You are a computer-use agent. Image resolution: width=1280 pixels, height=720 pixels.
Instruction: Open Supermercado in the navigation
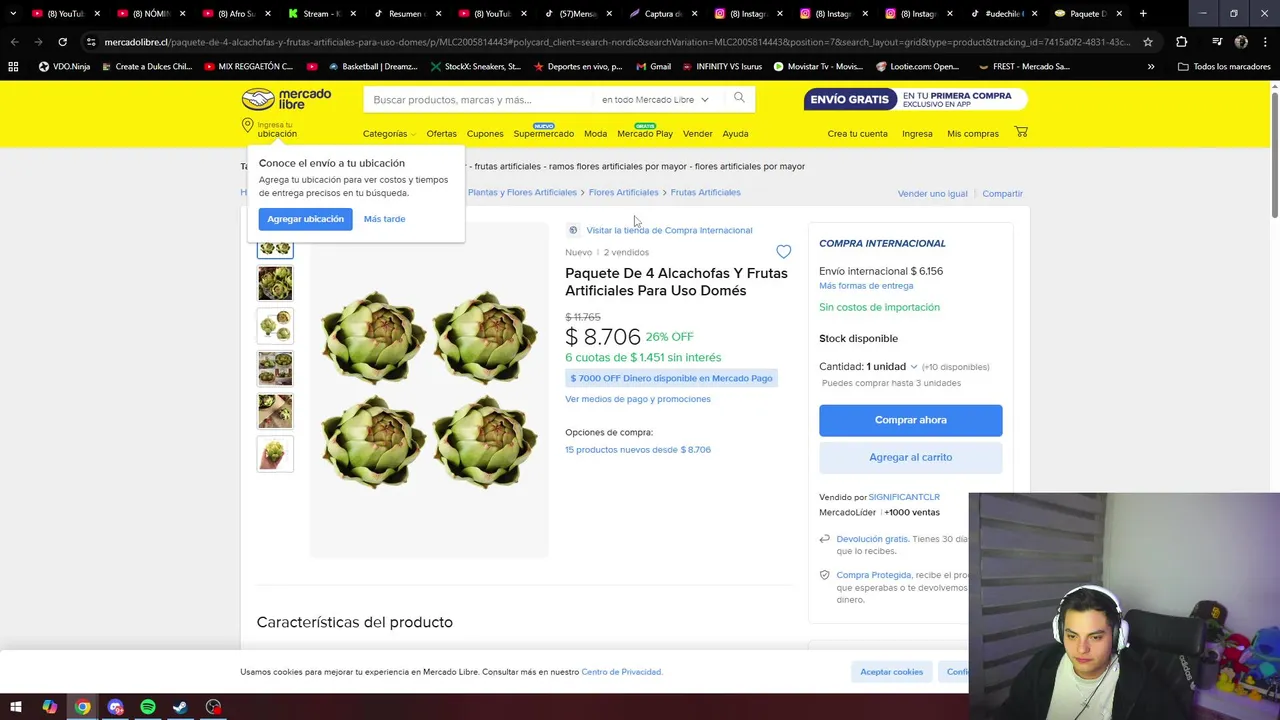tap(543, 134)
